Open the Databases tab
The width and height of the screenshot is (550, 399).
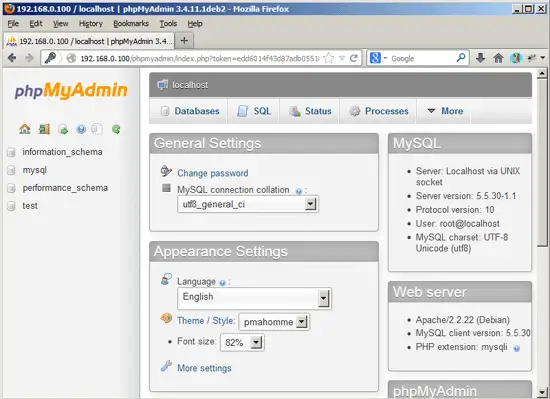pyautogui.click(x=190, y=111)
